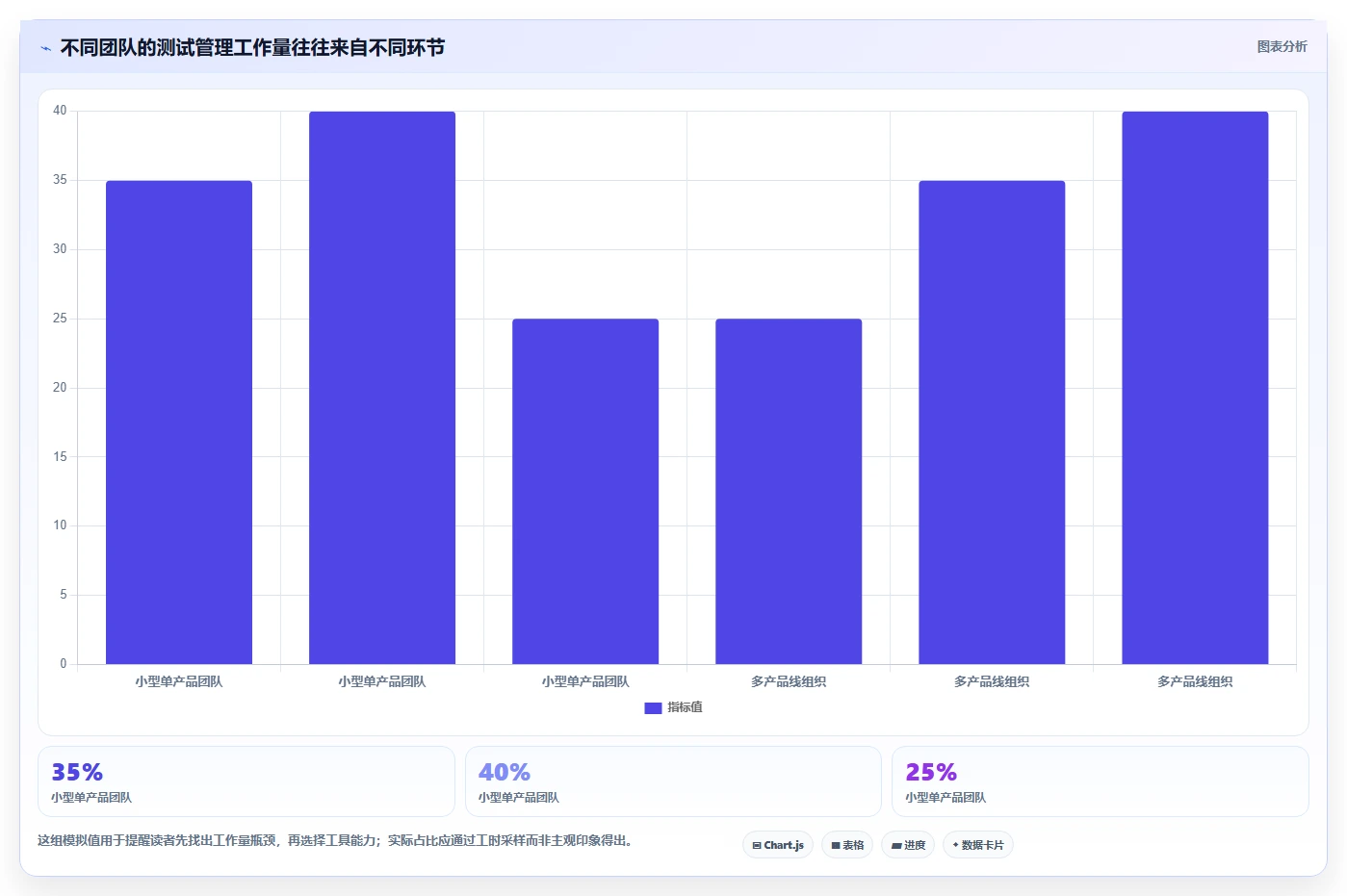
Task: Open the 数据卡片 chip
Action: pyautogui.click(x=978, y=845)
